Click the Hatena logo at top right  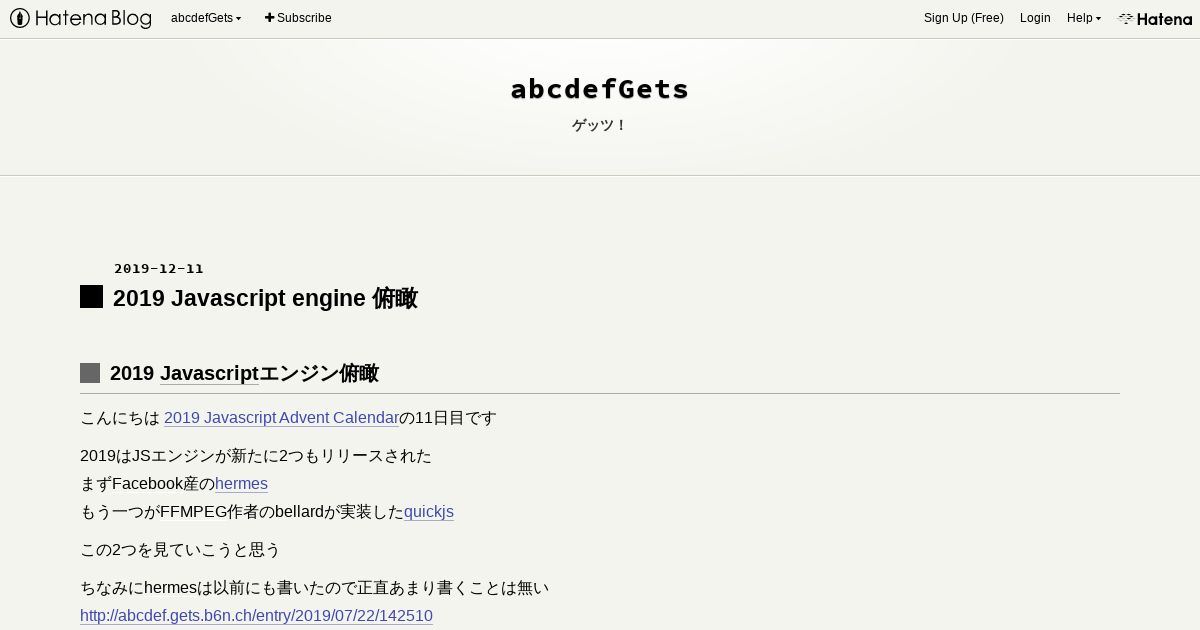pyautogui.click(x=1155, y=18)
